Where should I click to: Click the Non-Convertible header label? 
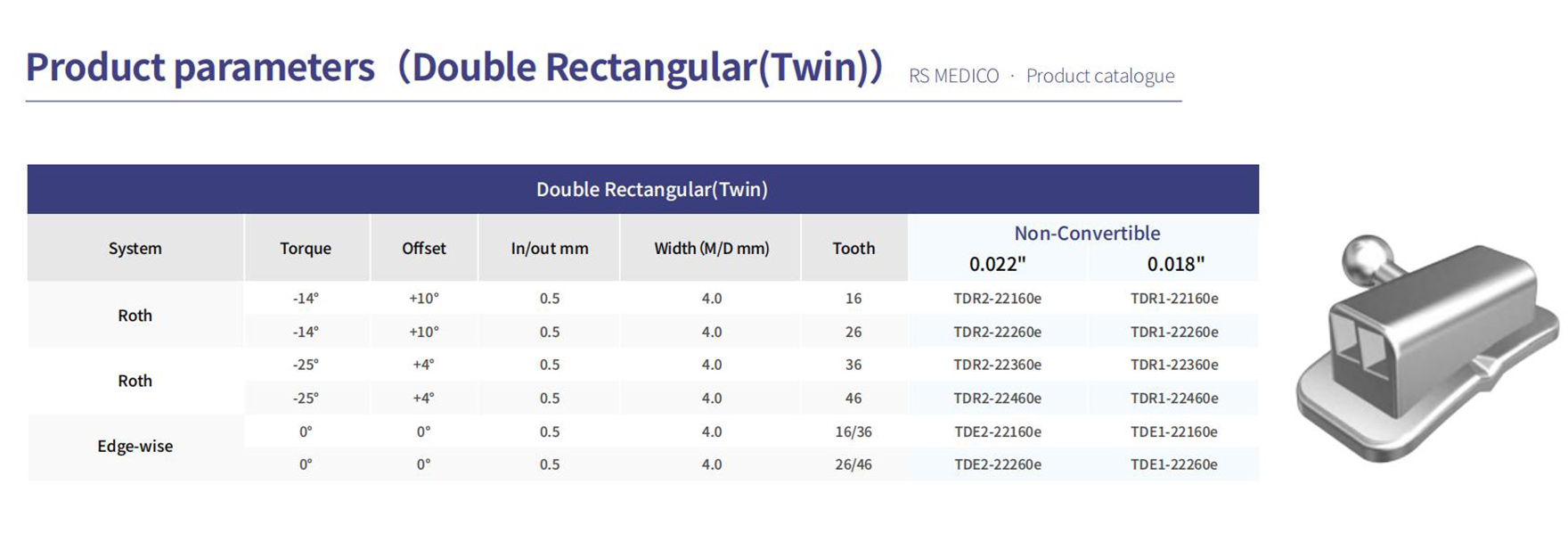click(1087, 234)
